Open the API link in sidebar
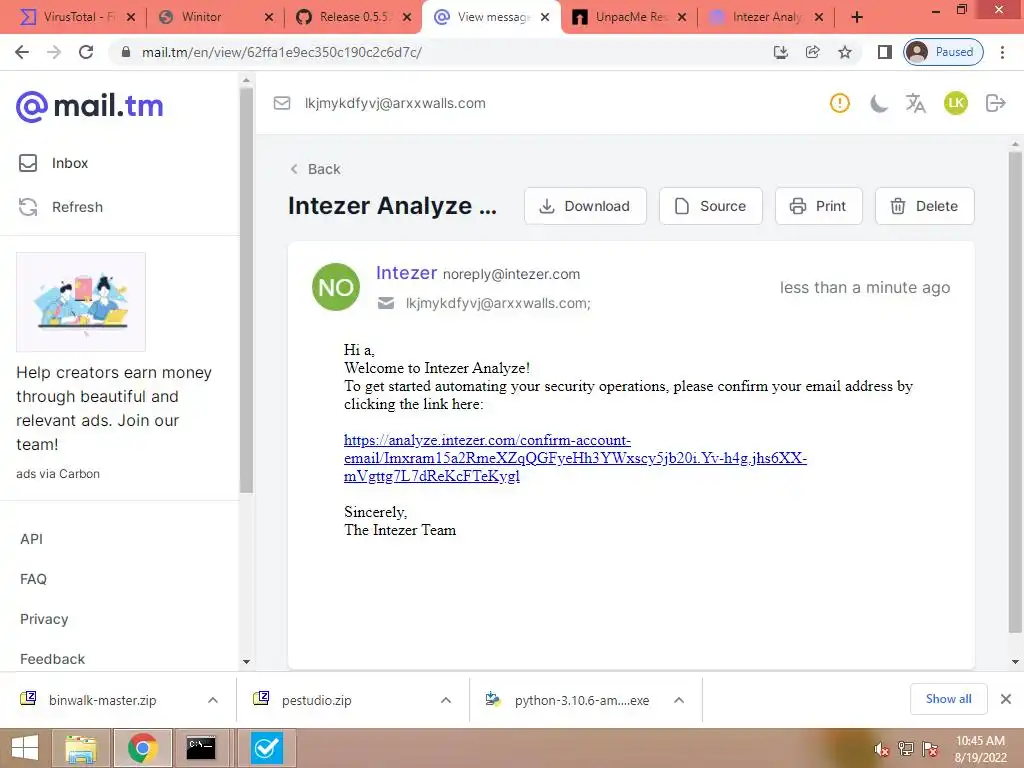This screenshot has width=1024, height=768. pyautogui.click(x=31, y=539)
